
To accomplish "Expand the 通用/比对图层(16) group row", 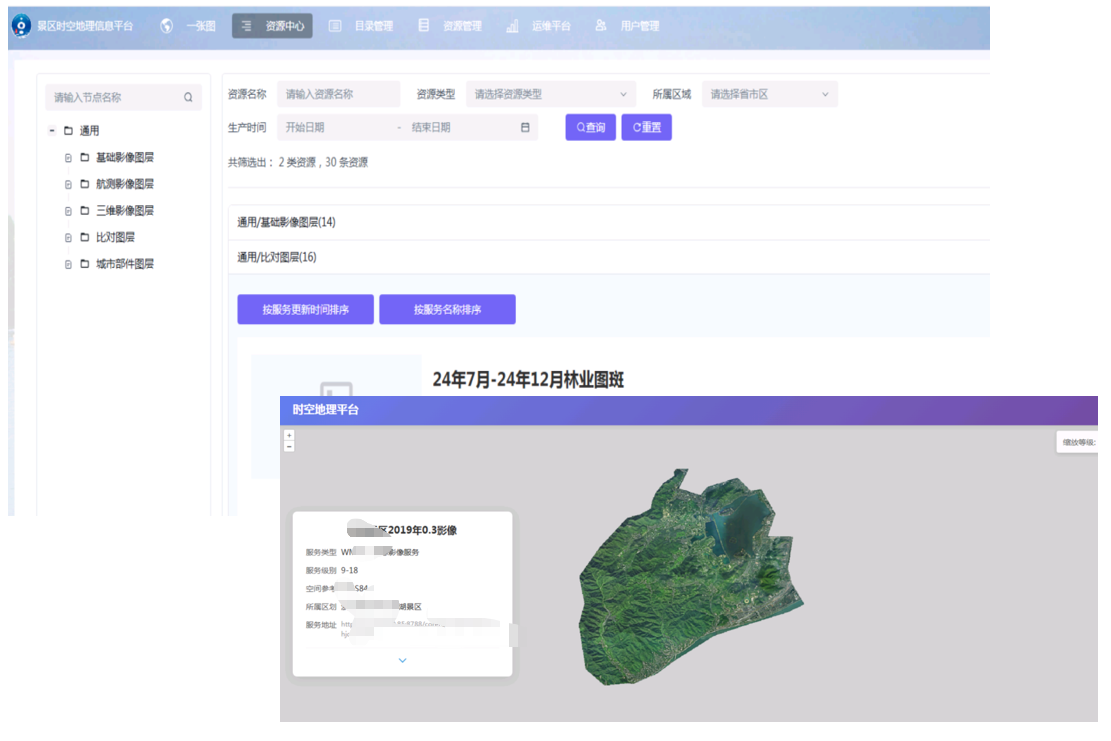I will coord(609,257).
